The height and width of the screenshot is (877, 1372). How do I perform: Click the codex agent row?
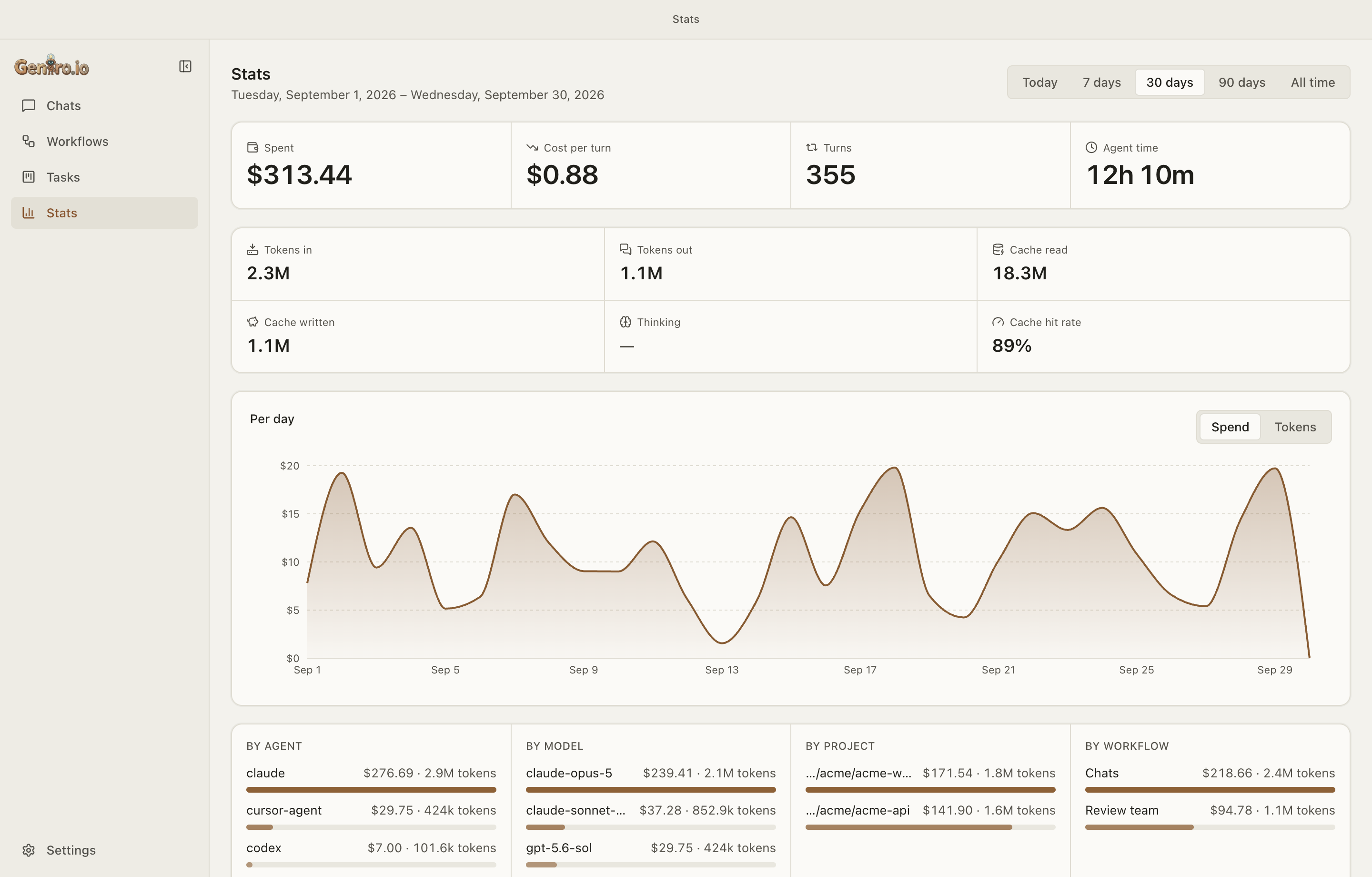371,854
